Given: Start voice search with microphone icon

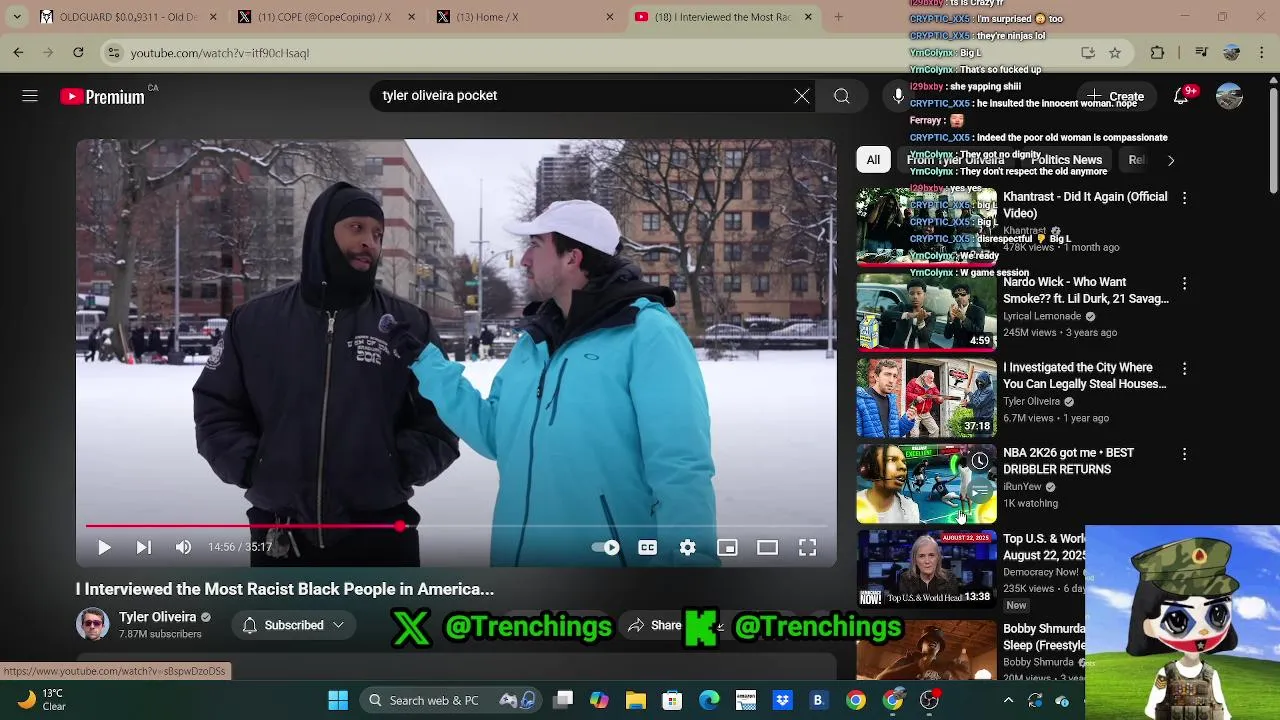Looking at the screenshot, I should pos(898,96).
